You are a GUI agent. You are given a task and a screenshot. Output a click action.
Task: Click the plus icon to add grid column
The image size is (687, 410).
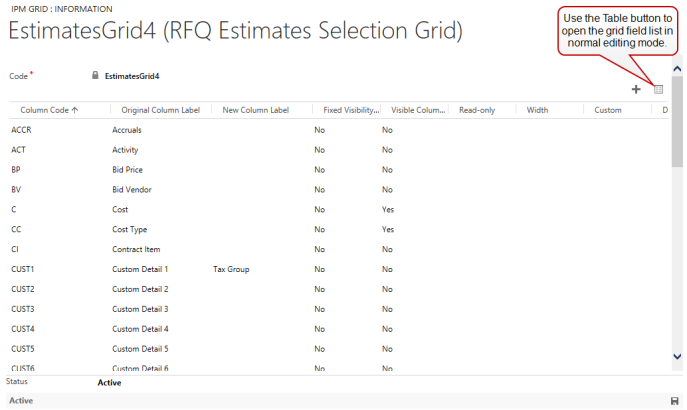(x=636, y=89)
